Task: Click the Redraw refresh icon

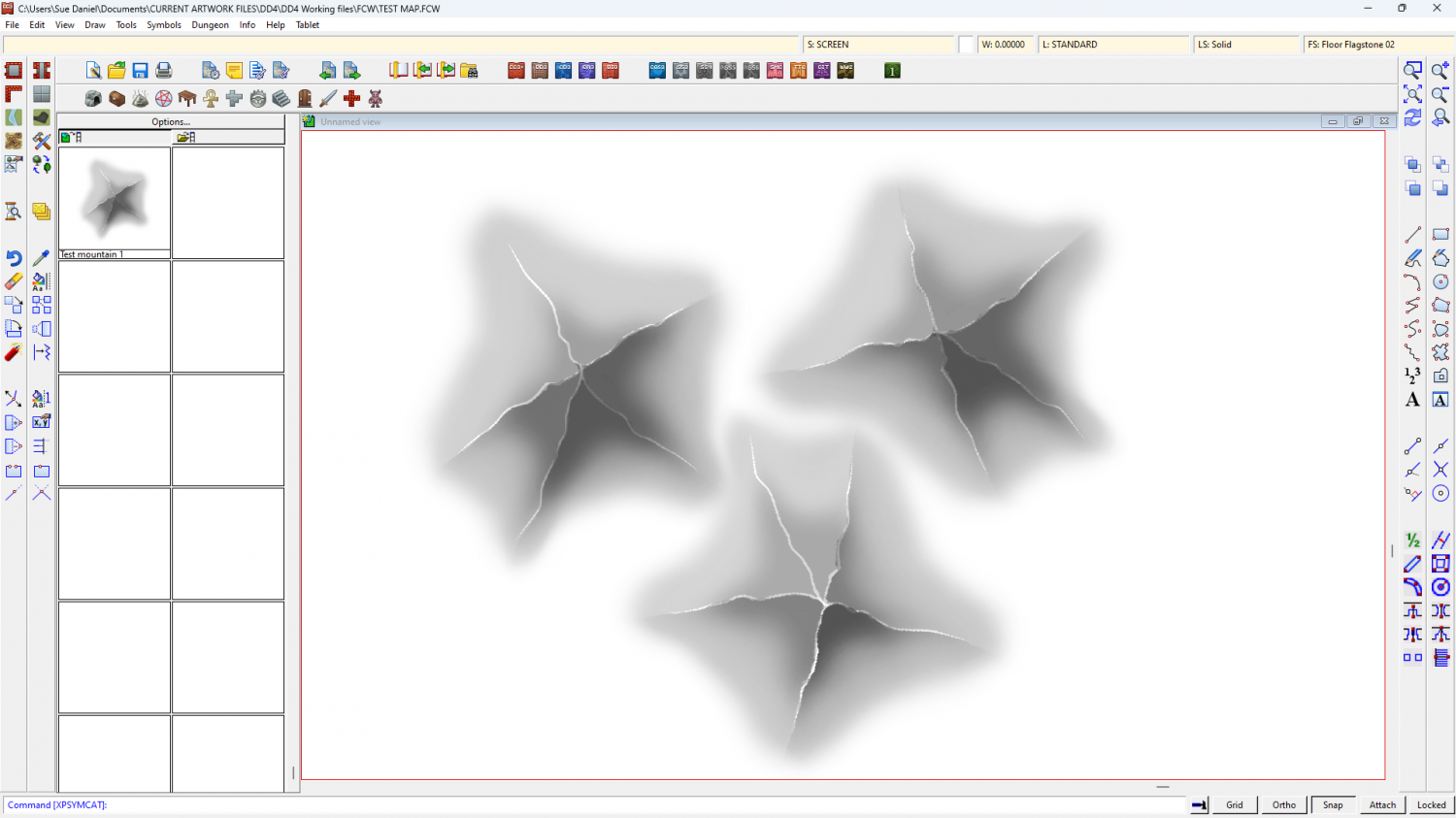Action: (1413, 117)
